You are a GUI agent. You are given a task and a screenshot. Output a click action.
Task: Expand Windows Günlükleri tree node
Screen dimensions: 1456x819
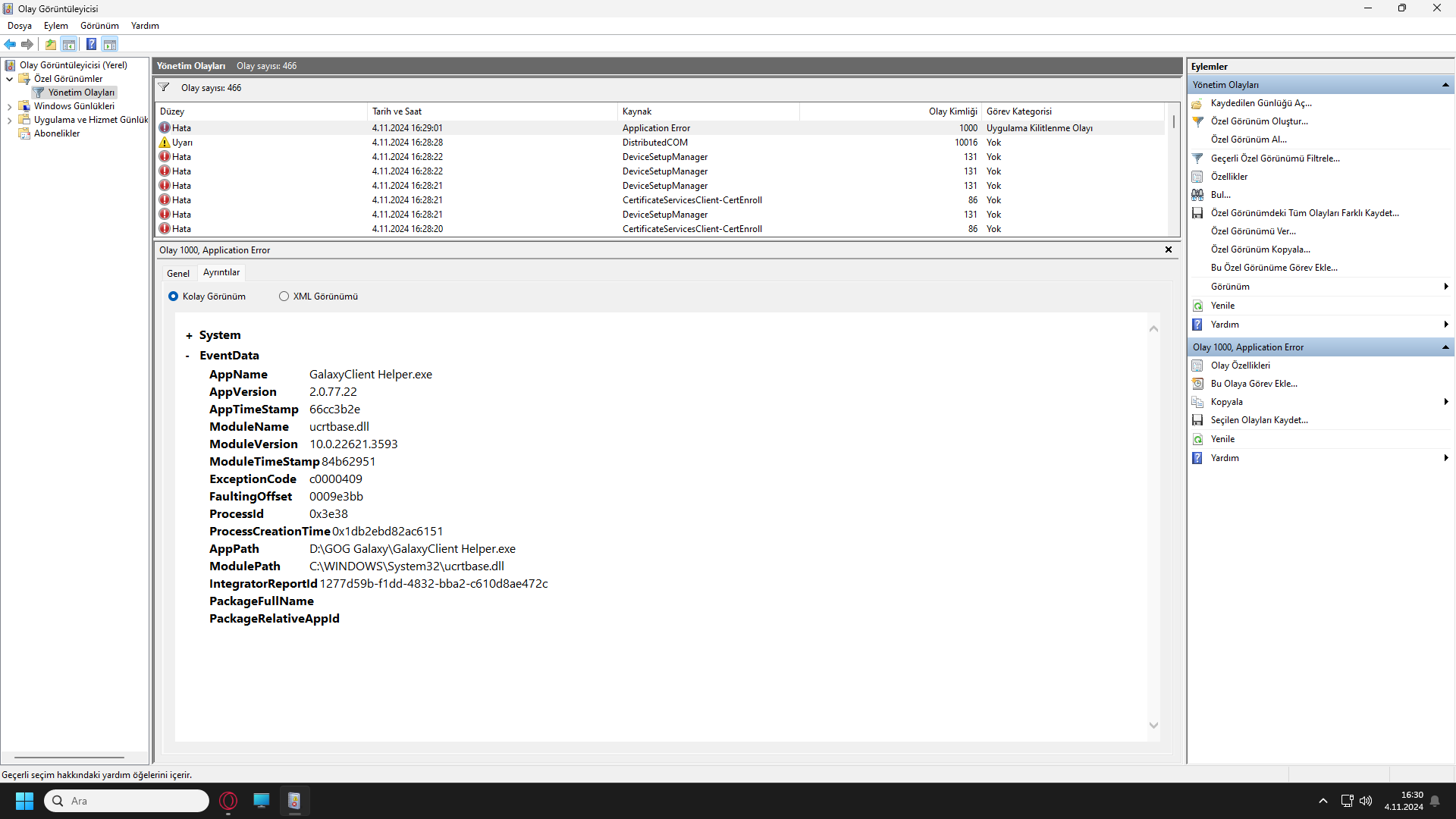point(9,107)
